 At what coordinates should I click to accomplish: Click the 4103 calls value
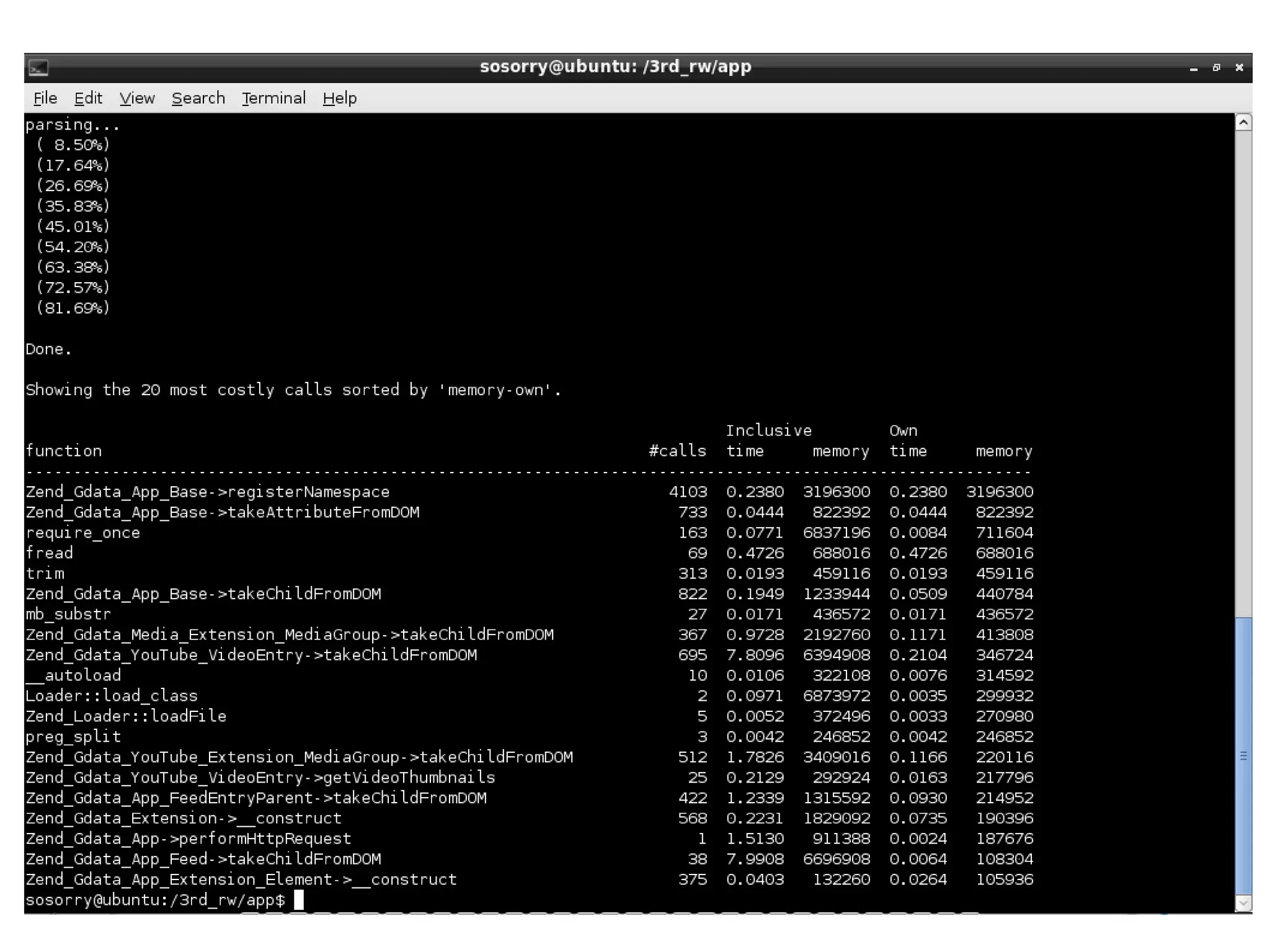pos(688,492)
